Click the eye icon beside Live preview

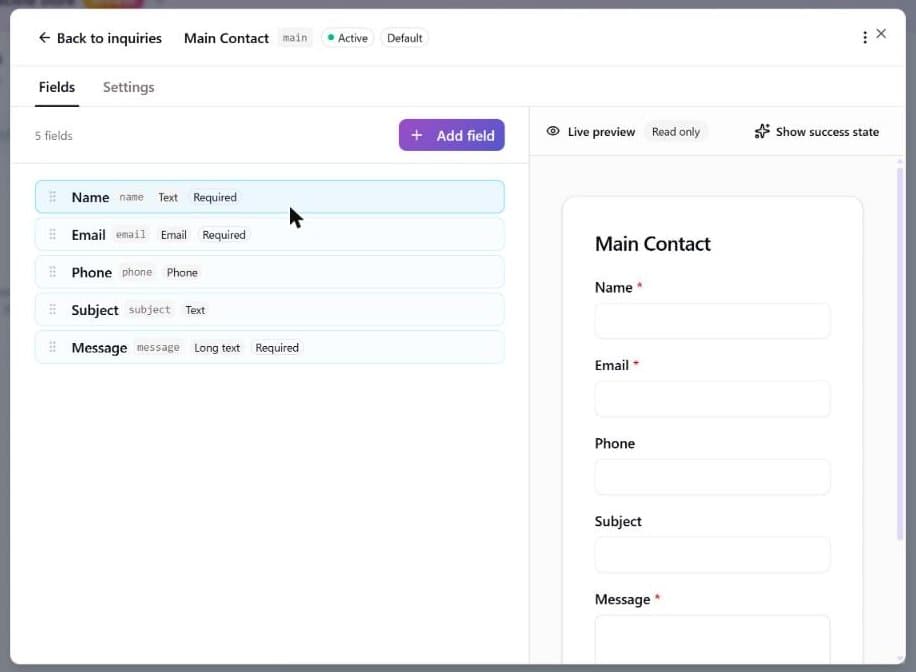(553, 131)
